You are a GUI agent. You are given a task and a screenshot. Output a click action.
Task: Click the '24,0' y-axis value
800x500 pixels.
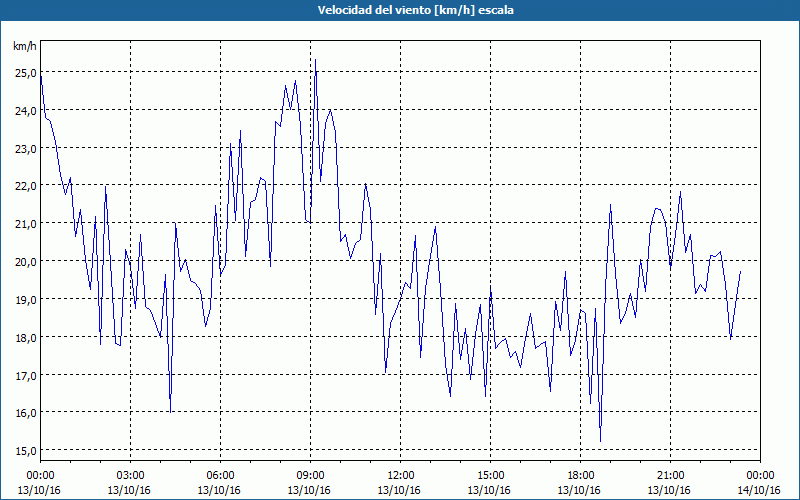click(26, 111)
